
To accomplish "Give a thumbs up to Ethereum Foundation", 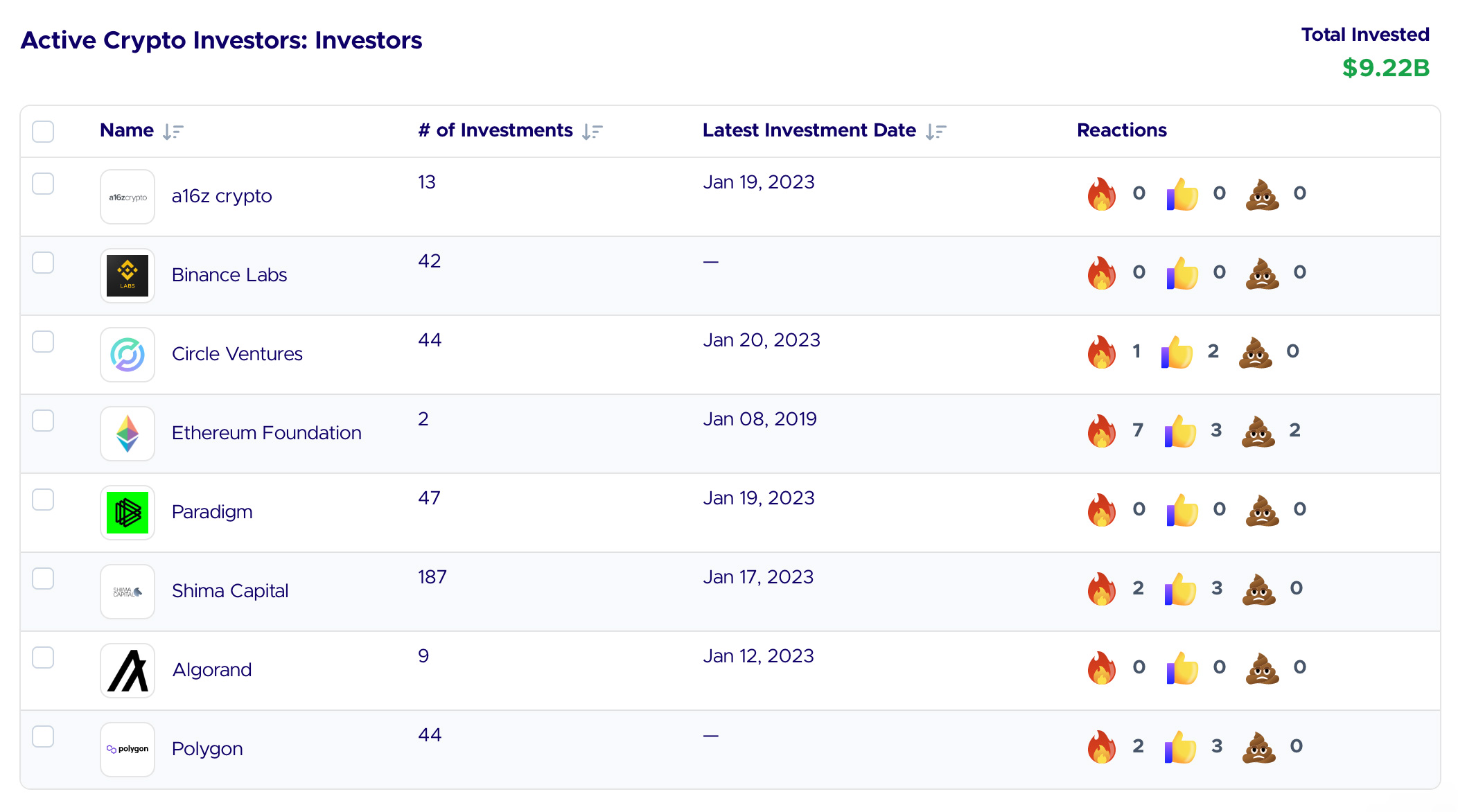I will (1180, 431).
